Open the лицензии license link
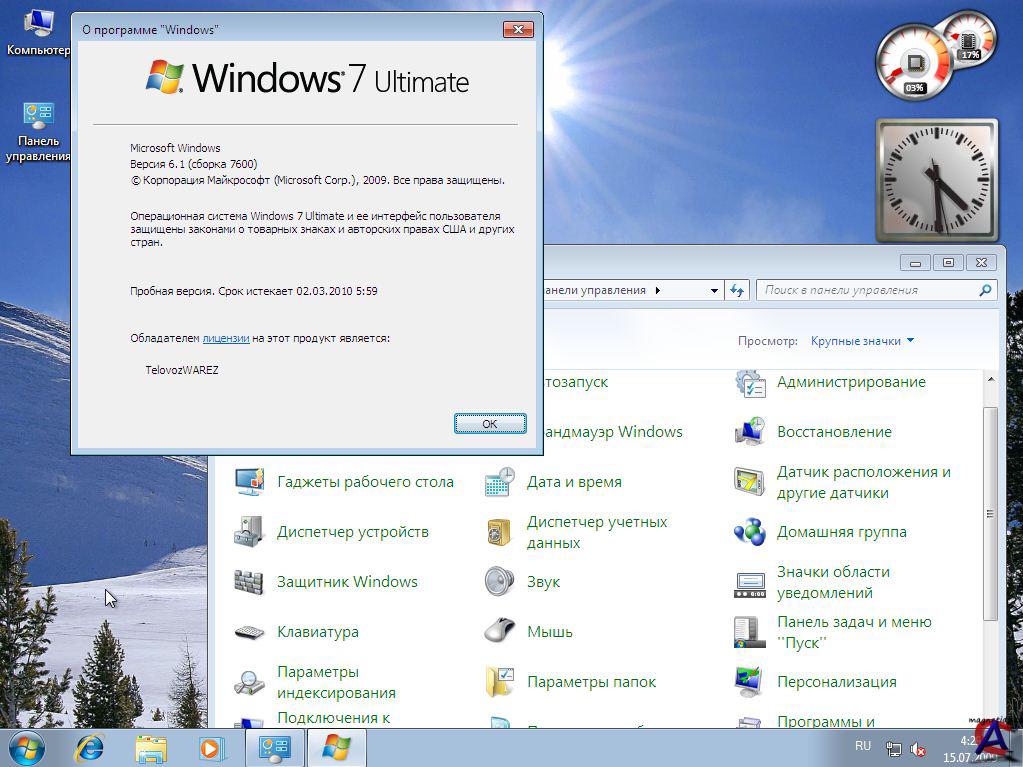1023x767 pixels. (225, 338)
